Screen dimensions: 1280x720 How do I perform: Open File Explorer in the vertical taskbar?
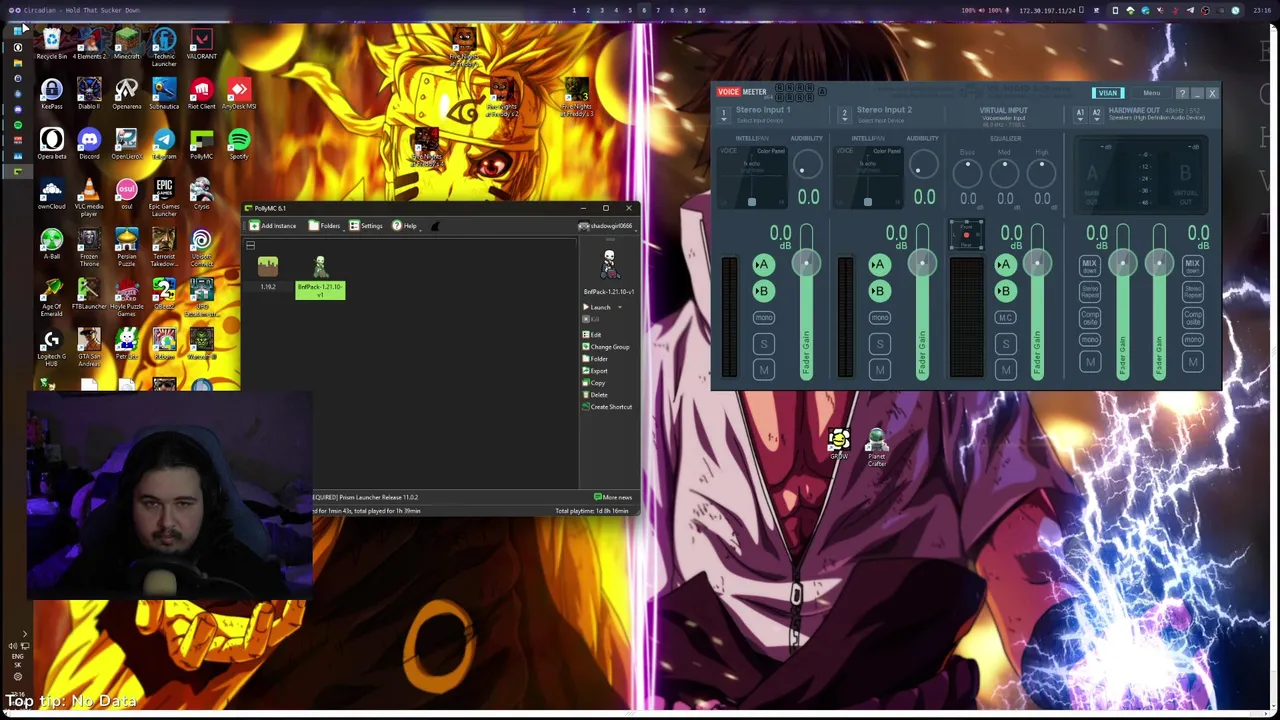(x=18, y=63)
